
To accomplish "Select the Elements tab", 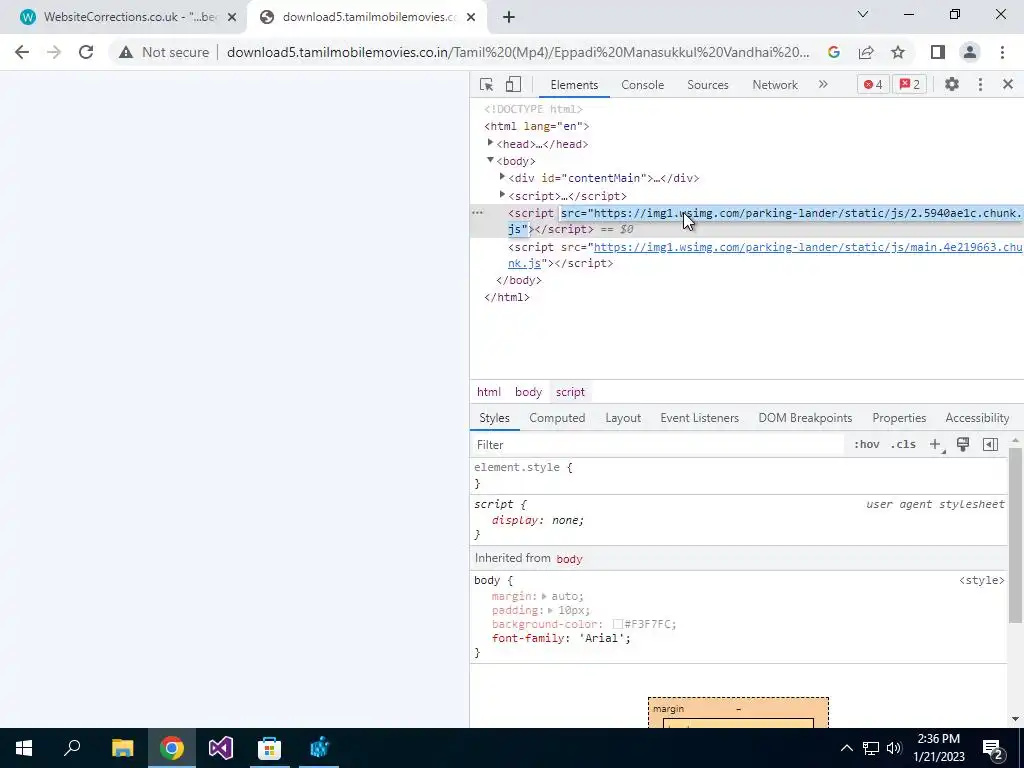I will [574, 85].
